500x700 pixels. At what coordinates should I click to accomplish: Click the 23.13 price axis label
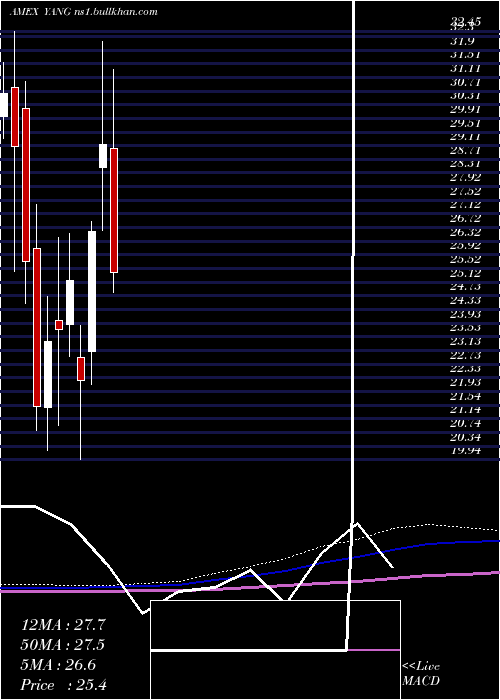[x=465, y=342]
